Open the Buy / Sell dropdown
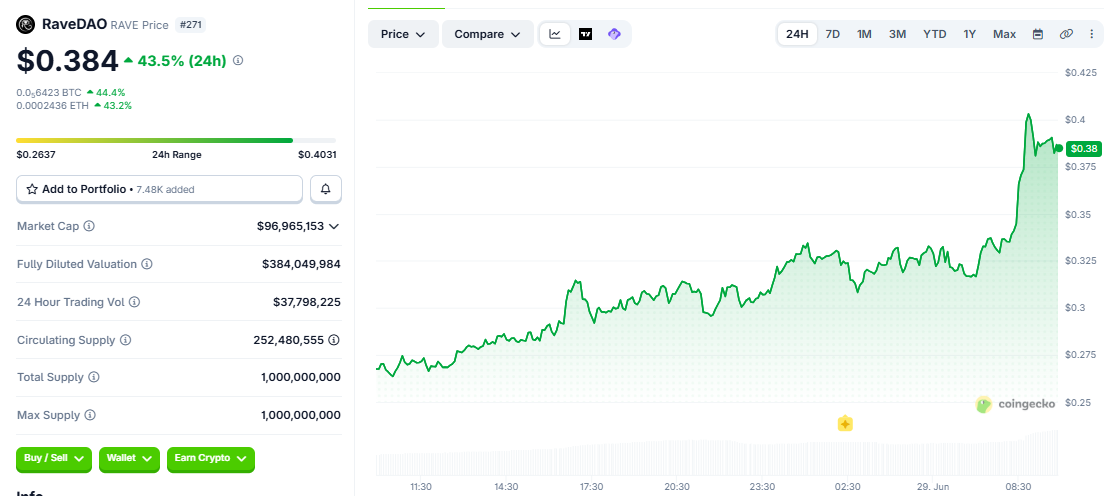Screen dimensions: 1113x496 coord(54,459)
